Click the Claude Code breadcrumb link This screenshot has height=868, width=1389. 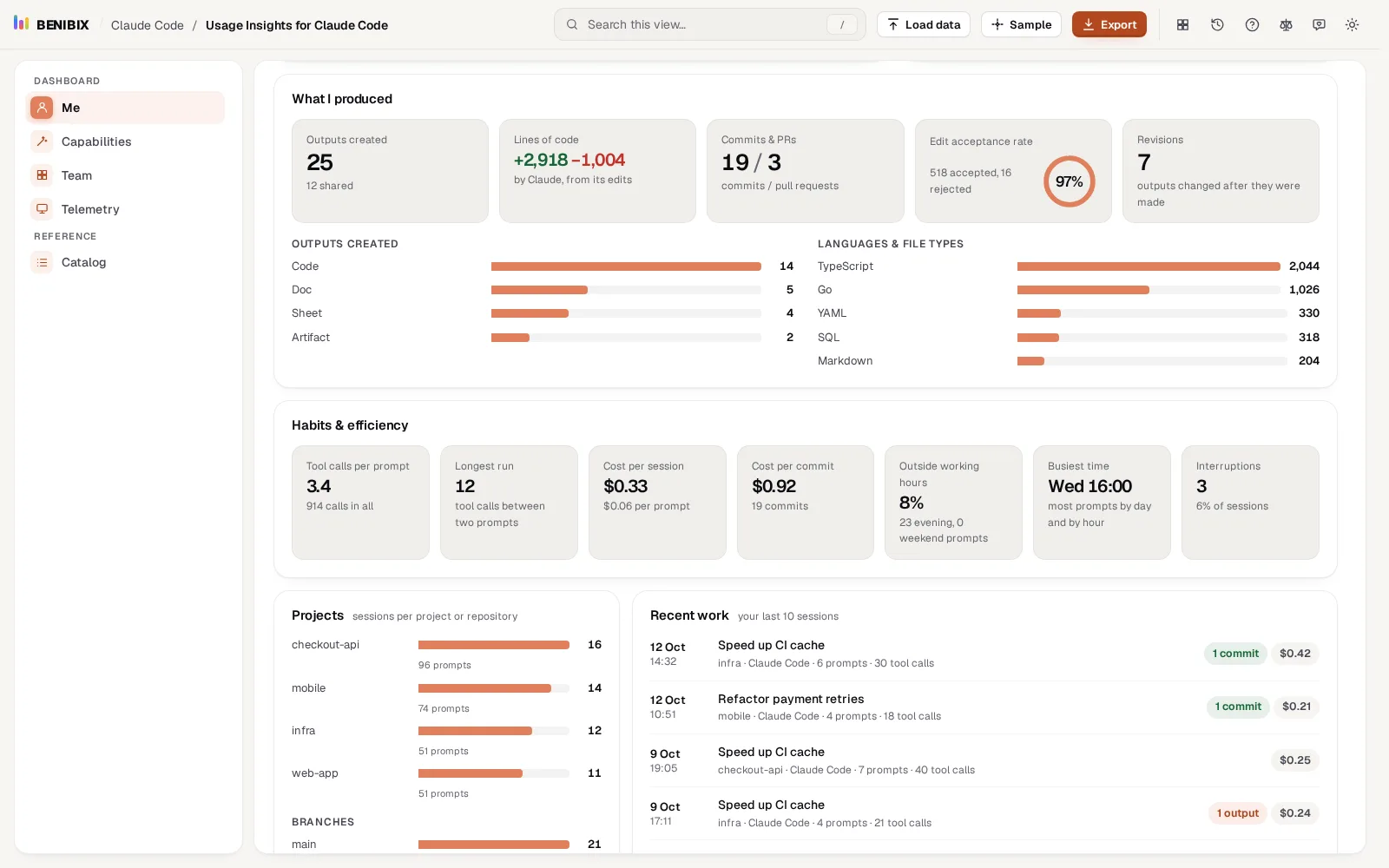[147, 25]
